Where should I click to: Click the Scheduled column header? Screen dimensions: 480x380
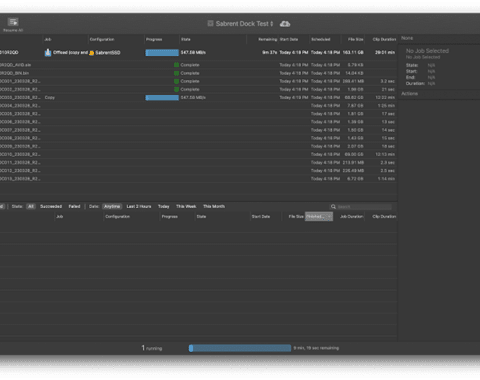tap(321, 39)
